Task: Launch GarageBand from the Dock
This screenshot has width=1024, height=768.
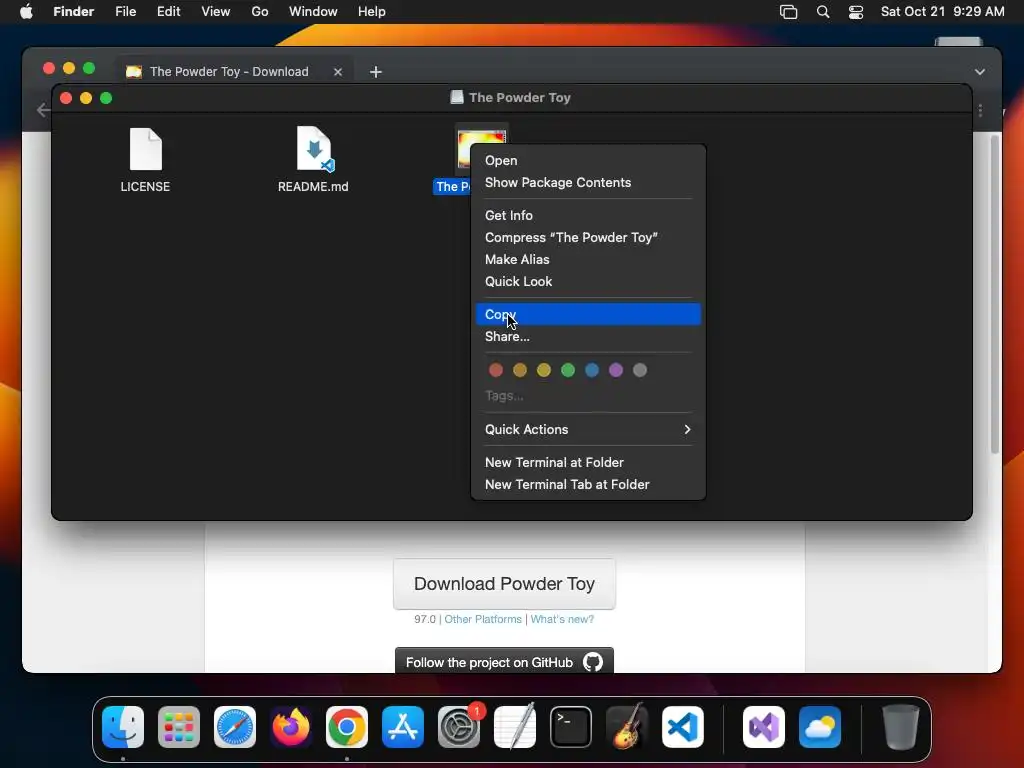Action: coord(627,727)
